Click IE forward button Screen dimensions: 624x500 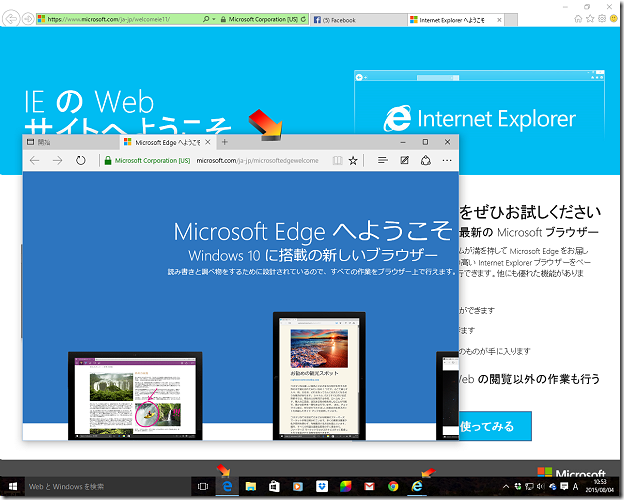28,19
